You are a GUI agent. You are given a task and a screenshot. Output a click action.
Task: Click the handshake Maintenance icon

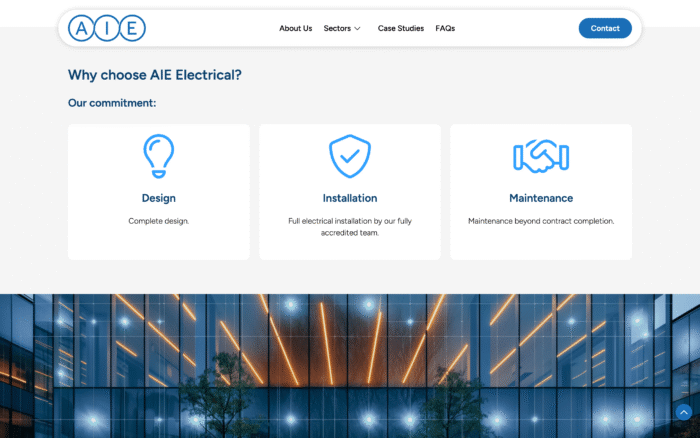(x=541, y=156)
